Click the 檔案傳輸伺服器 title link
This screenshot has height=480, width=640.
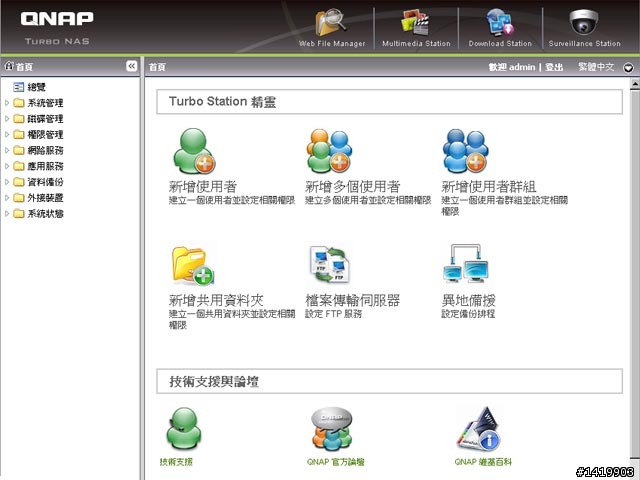coord(353,300)
